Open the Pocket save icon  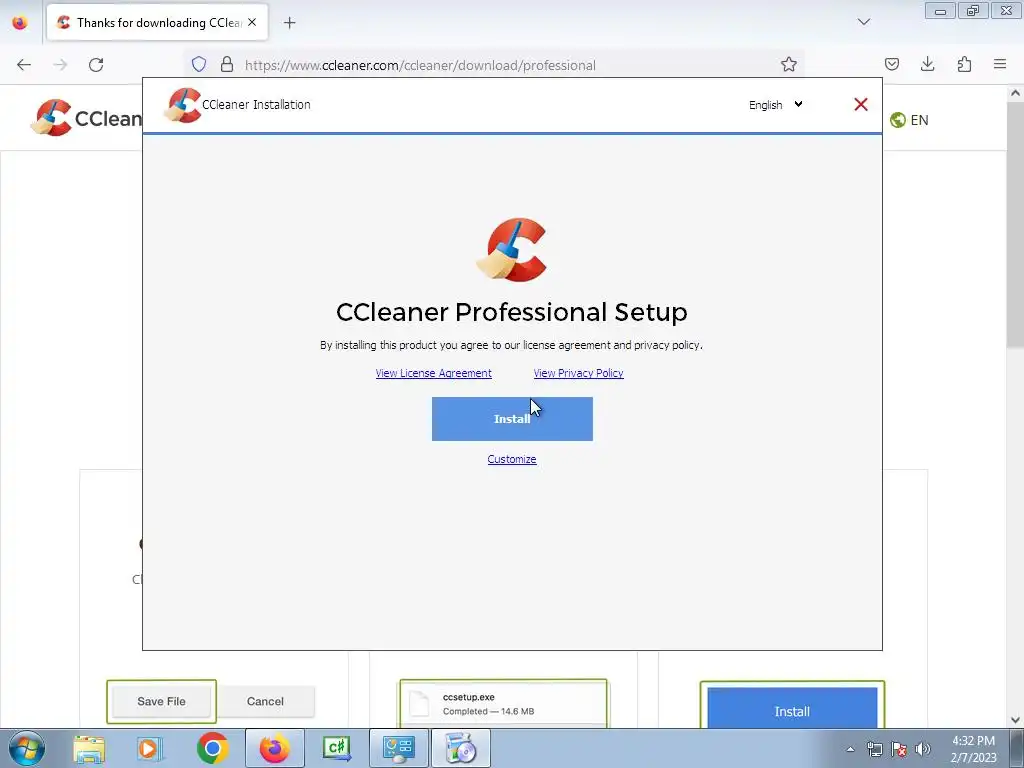click(891, 64)
